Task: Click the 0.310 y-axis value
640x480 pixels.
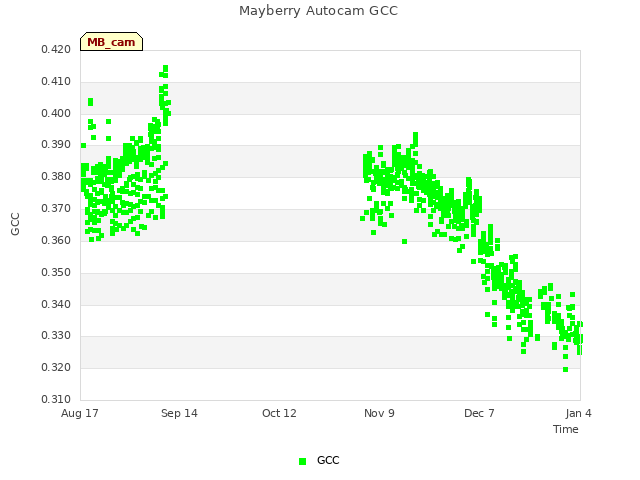Action: pos(56,399)
